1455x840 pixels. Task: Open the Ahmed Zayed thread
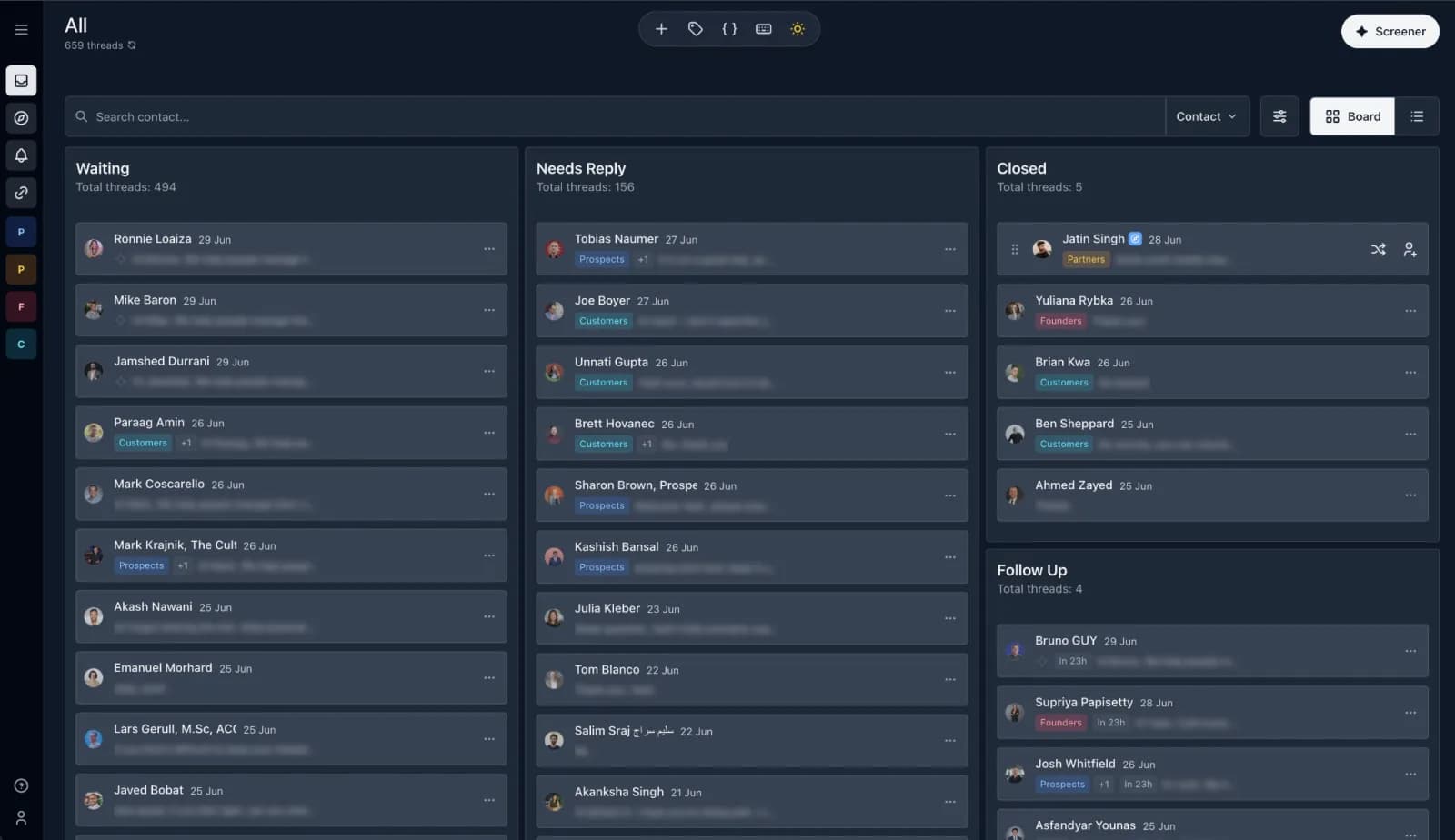[x=1212, y=495]
